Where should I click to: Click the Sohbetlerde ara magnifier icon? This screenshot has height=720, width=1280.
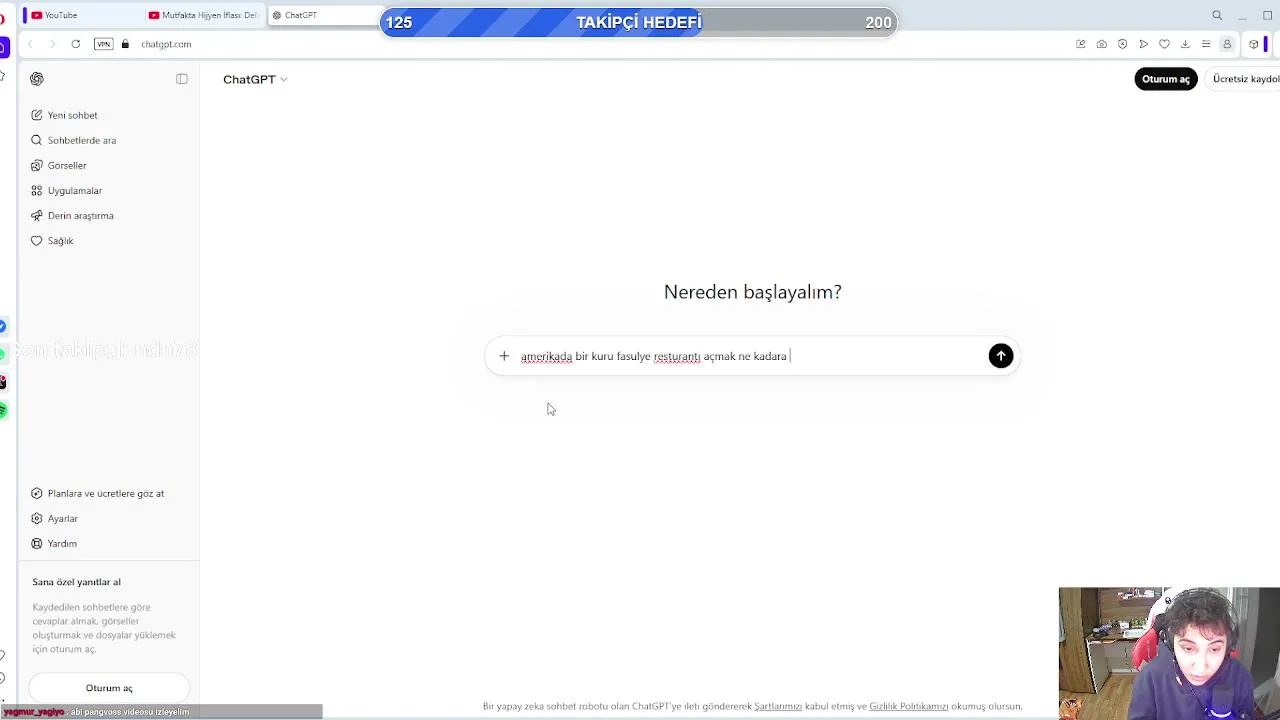coord(37,140)
